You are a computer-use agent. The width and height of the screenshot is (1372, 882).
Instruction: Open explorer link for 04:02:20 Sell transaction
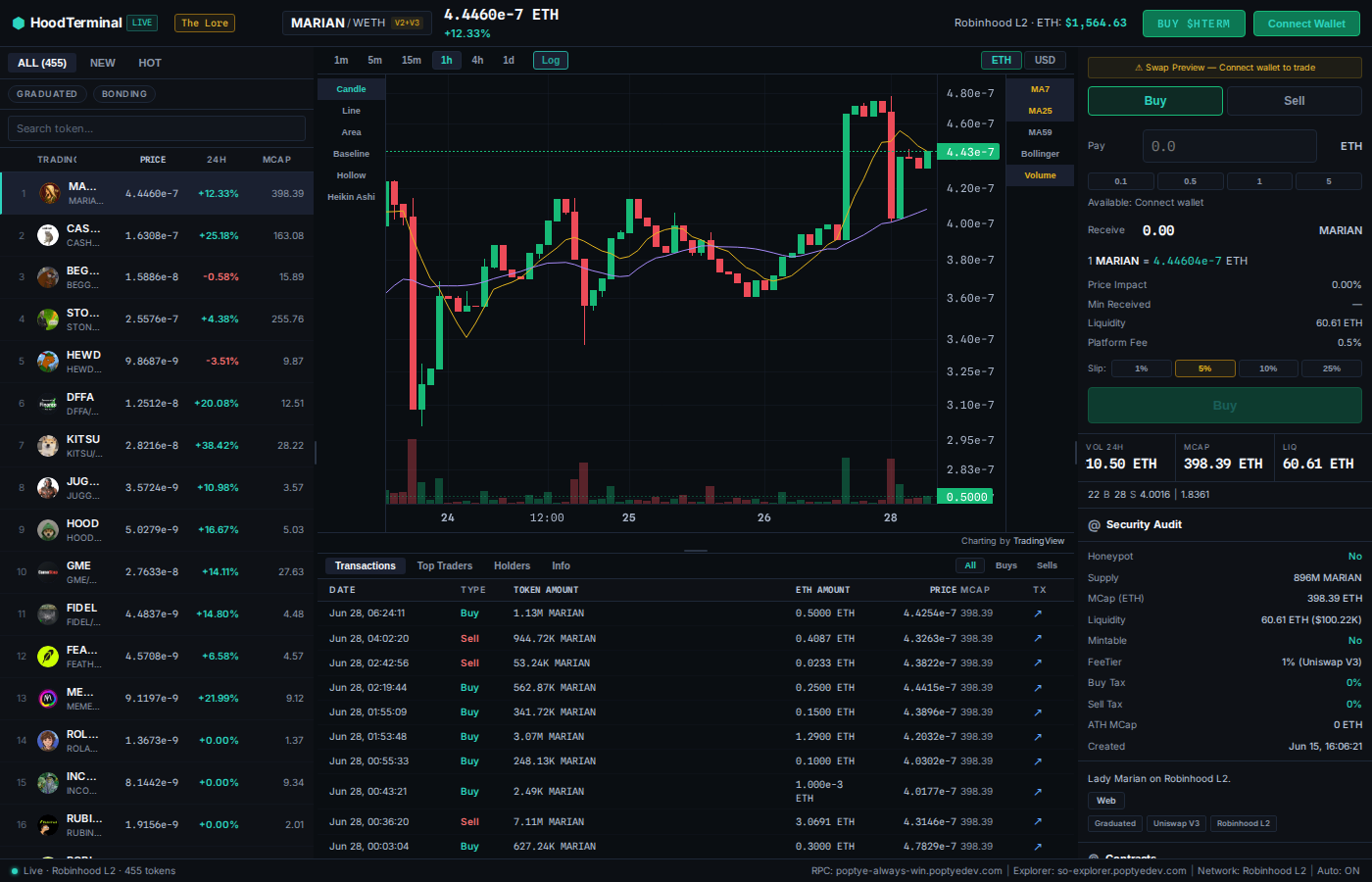[1038, 638]
